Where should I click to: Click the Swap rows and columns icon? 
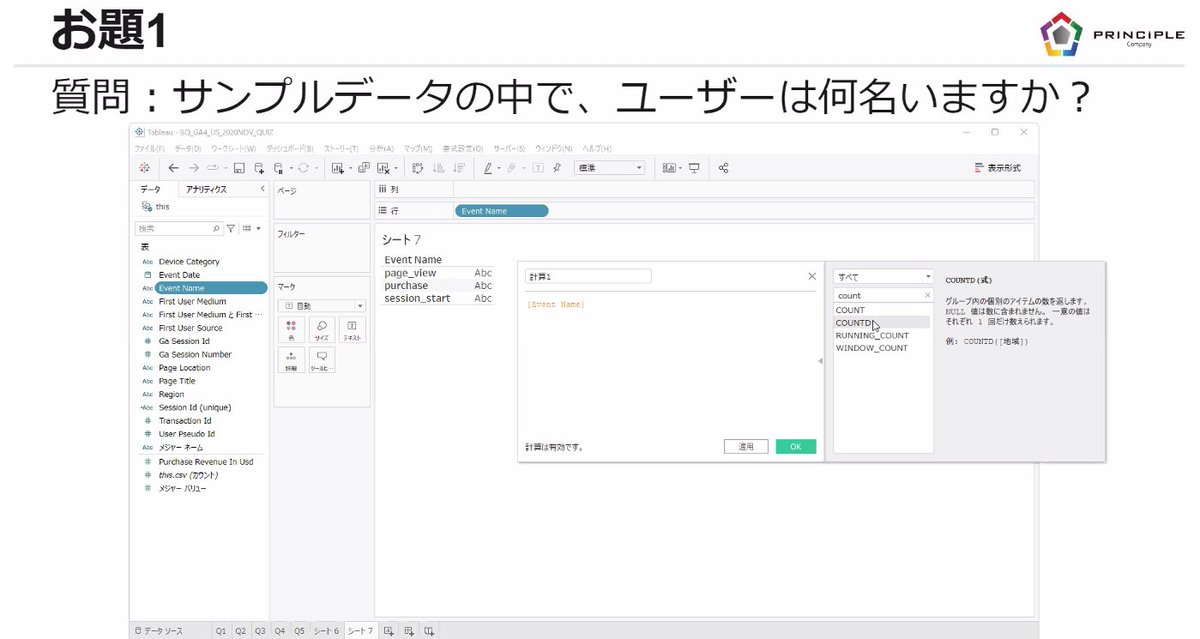tap(418, 168)
